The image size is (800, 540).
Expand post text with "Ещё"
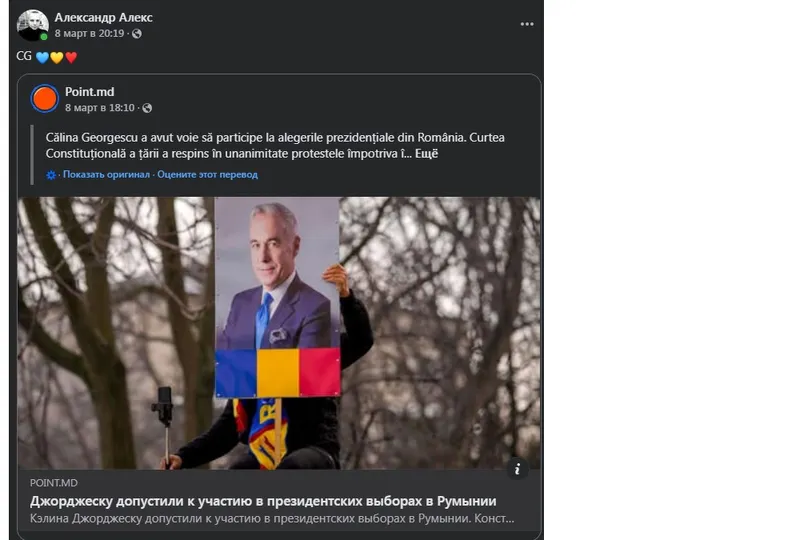[x=427, y=154]
